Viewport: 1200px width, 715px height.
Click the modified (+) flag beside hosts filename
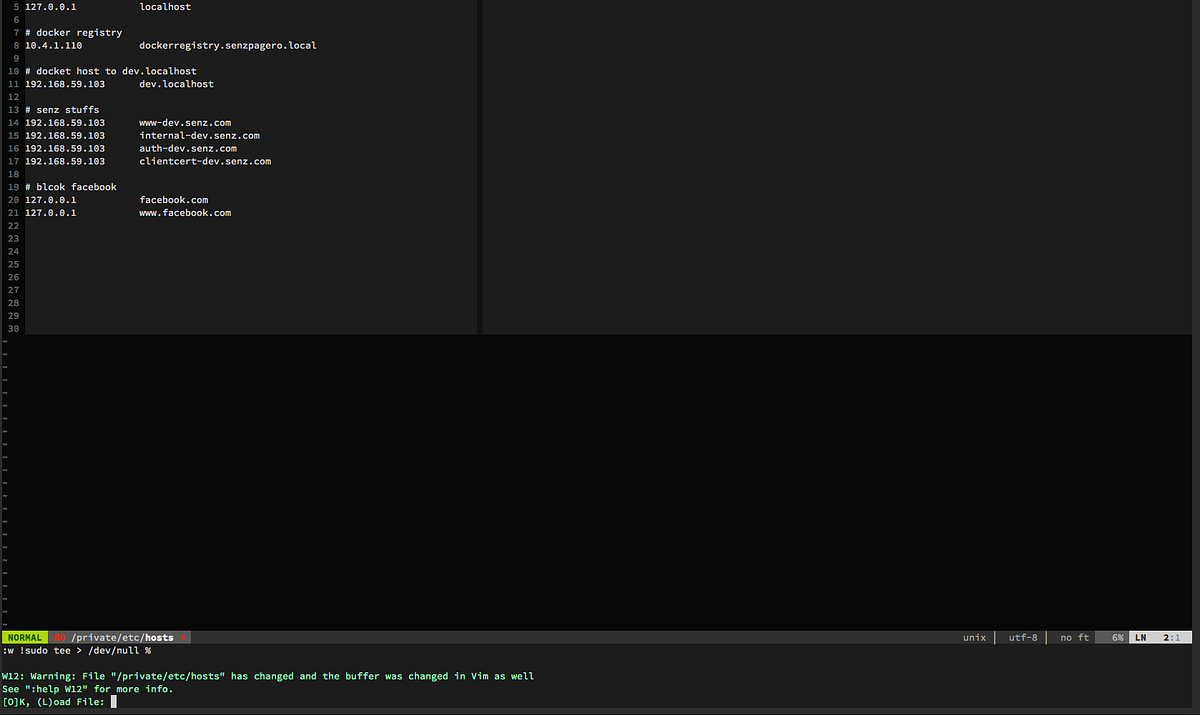pos(183,637)
